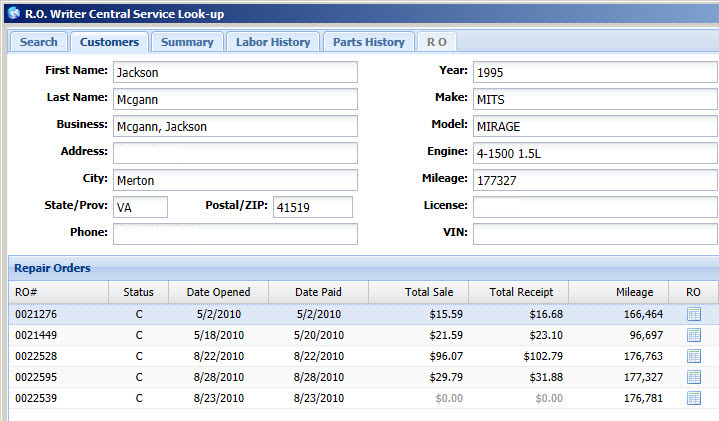
Task: Open RO document icon for order 0022528
Action: click(694, 356)
